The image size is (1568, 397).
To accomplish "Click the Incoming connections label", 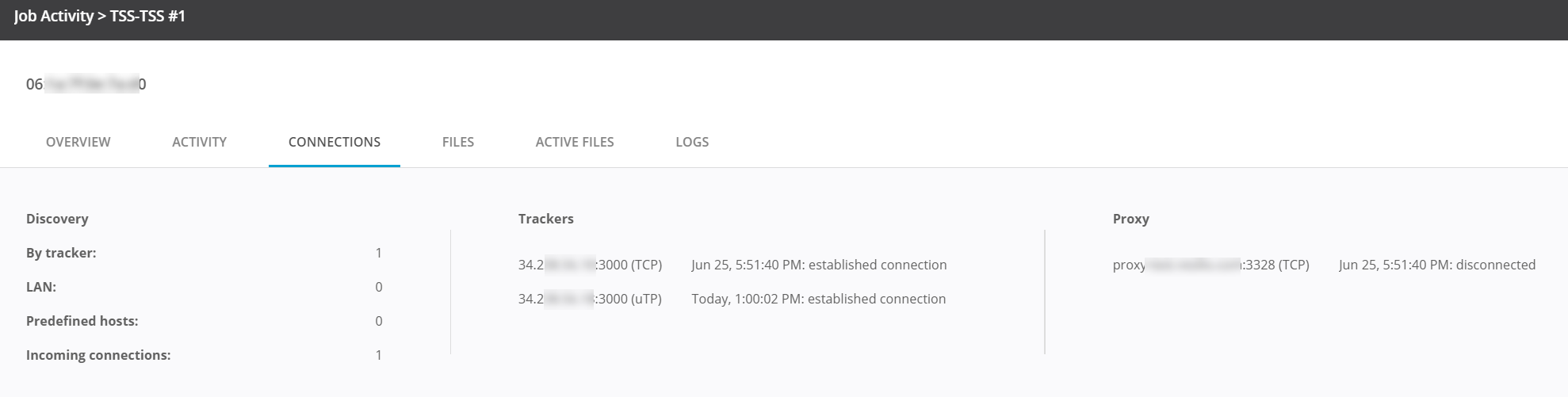I will pyautogui.click(x=98, y=355).
